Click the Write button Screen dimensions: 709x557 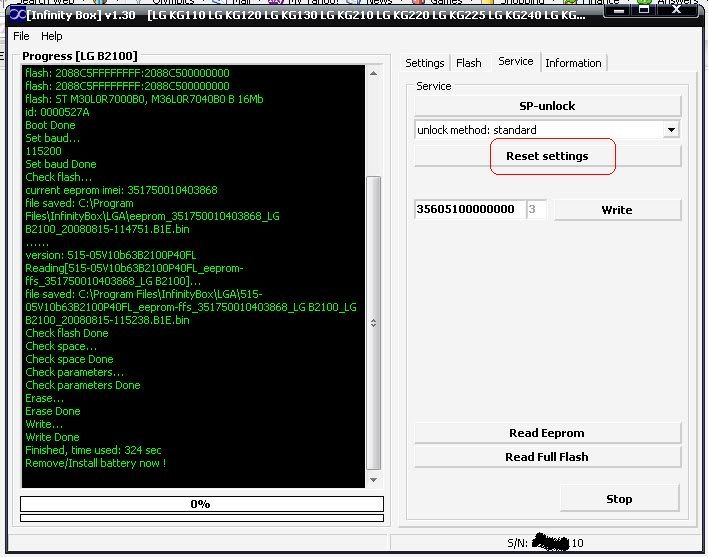[x=617, y=210]
